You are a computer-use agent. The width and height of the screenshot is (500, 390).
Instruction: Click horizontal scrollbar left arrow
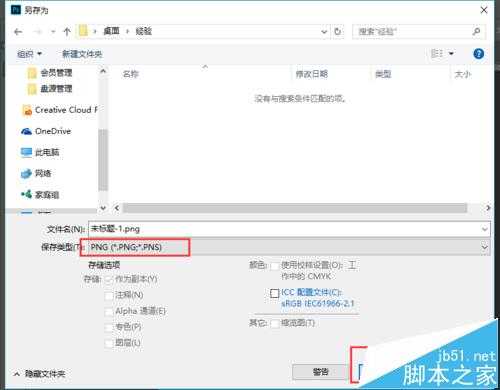pyautogui.click(x=117, y=208)
